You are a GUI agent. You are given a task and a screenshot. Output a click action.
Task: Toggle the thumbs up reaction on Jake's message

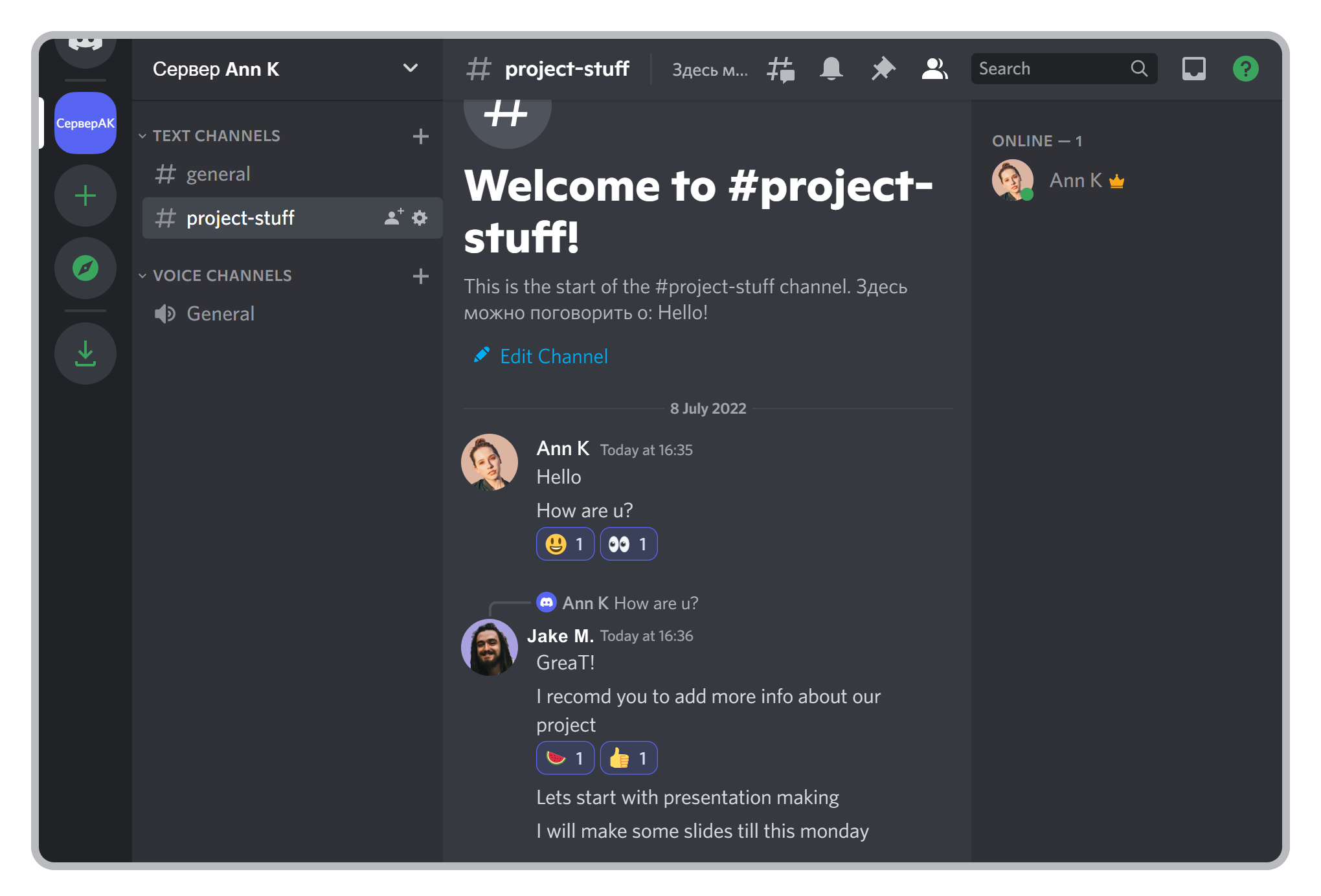627,757
